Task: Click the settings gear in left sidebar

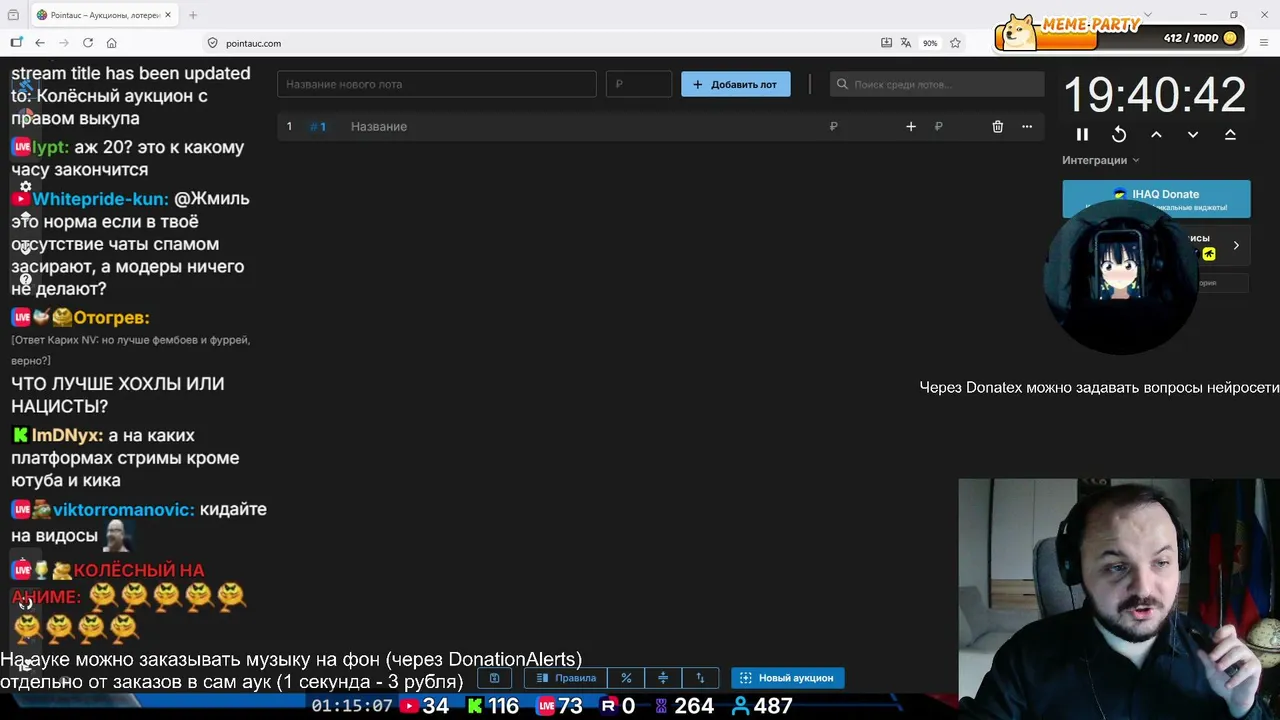Action: click(26, 186)
